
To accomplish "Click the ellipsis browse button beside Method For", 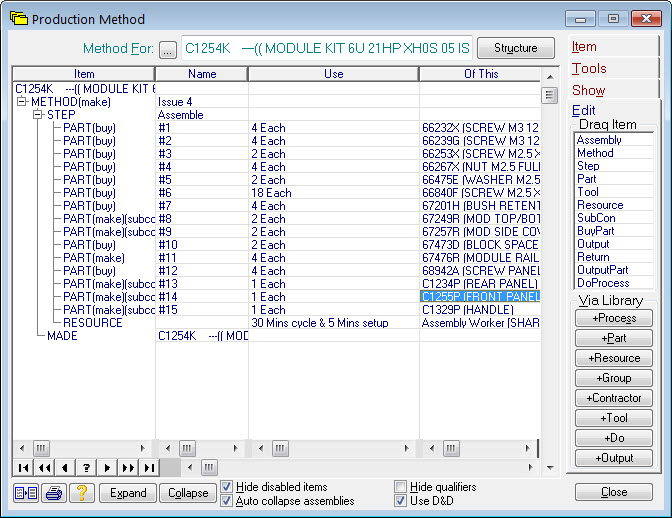I will pyautogui.click(x=168, y=50).
